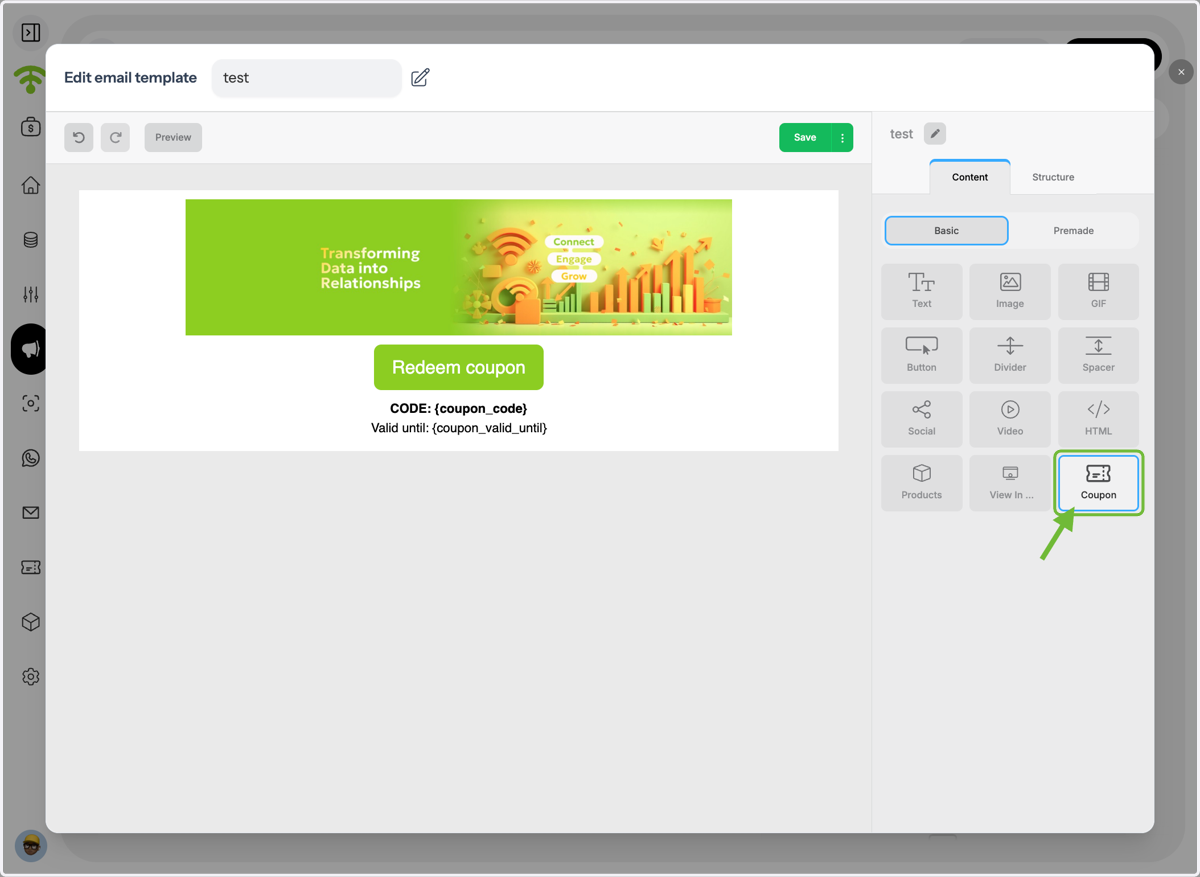The height and width of the screenshot is (877, 1200).
Task: Preview the email template
Action: pos(173,137)
